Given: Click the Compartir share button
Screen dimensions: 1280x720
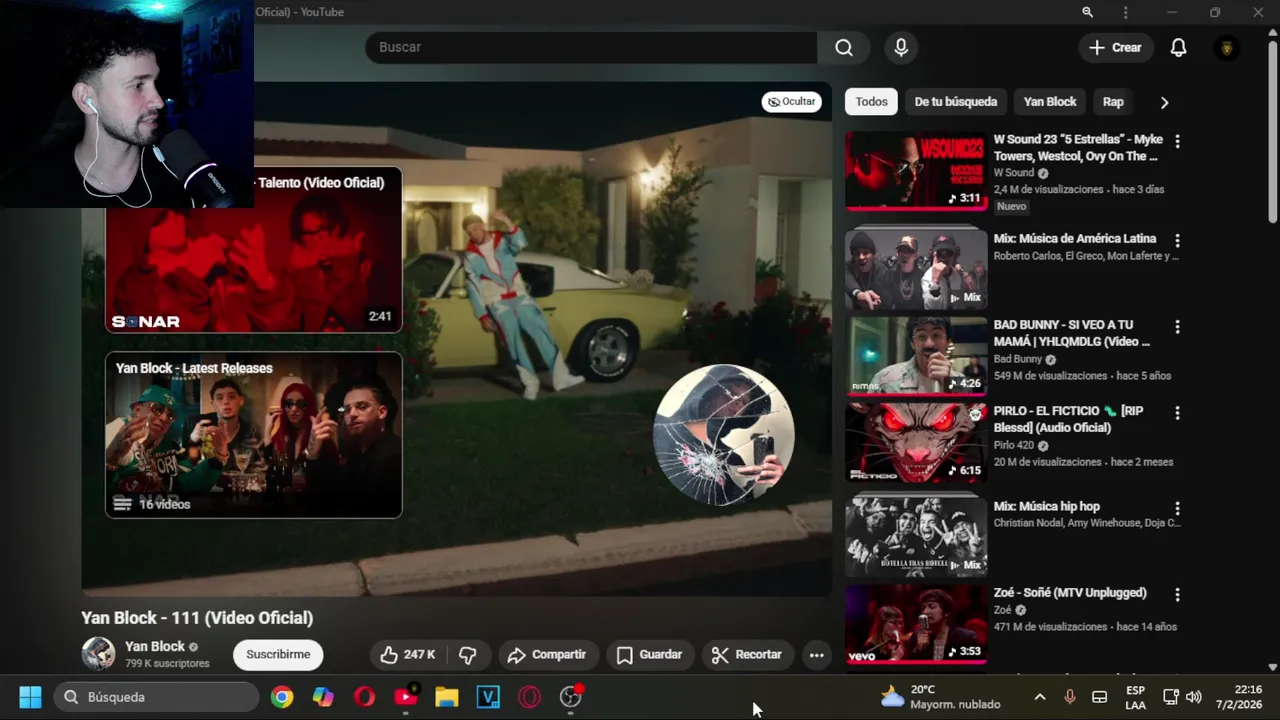Looking at the screenshot, I should coord(546,655).
